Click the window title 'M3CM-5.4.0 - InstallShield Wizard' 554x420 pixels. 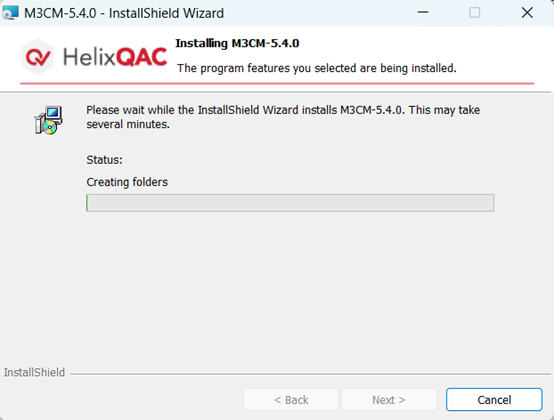pos(124,13)
